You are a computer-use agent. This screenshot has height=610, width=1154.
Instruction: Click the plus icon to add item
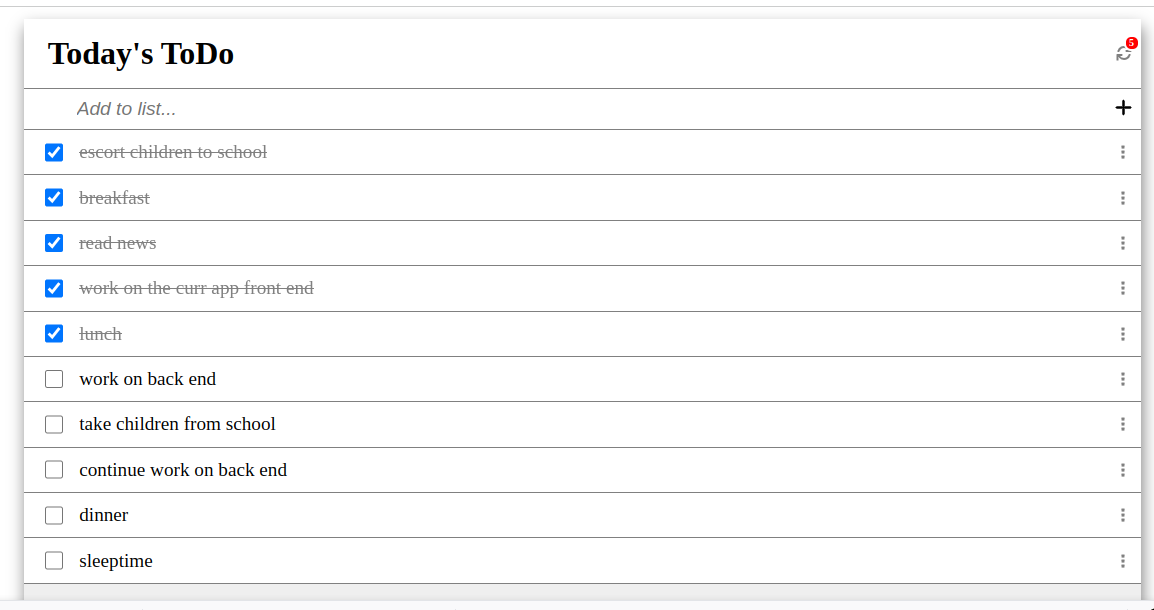click(1123, 107)
